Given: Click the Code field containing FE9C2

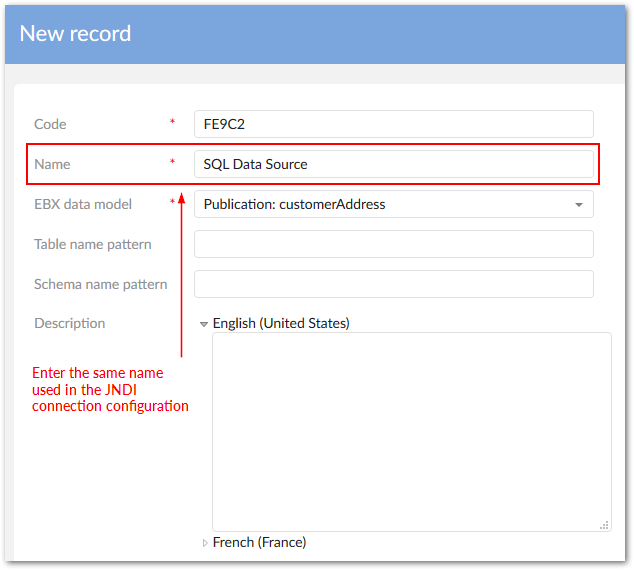Looking at the screenshot, I should point(393,124).
